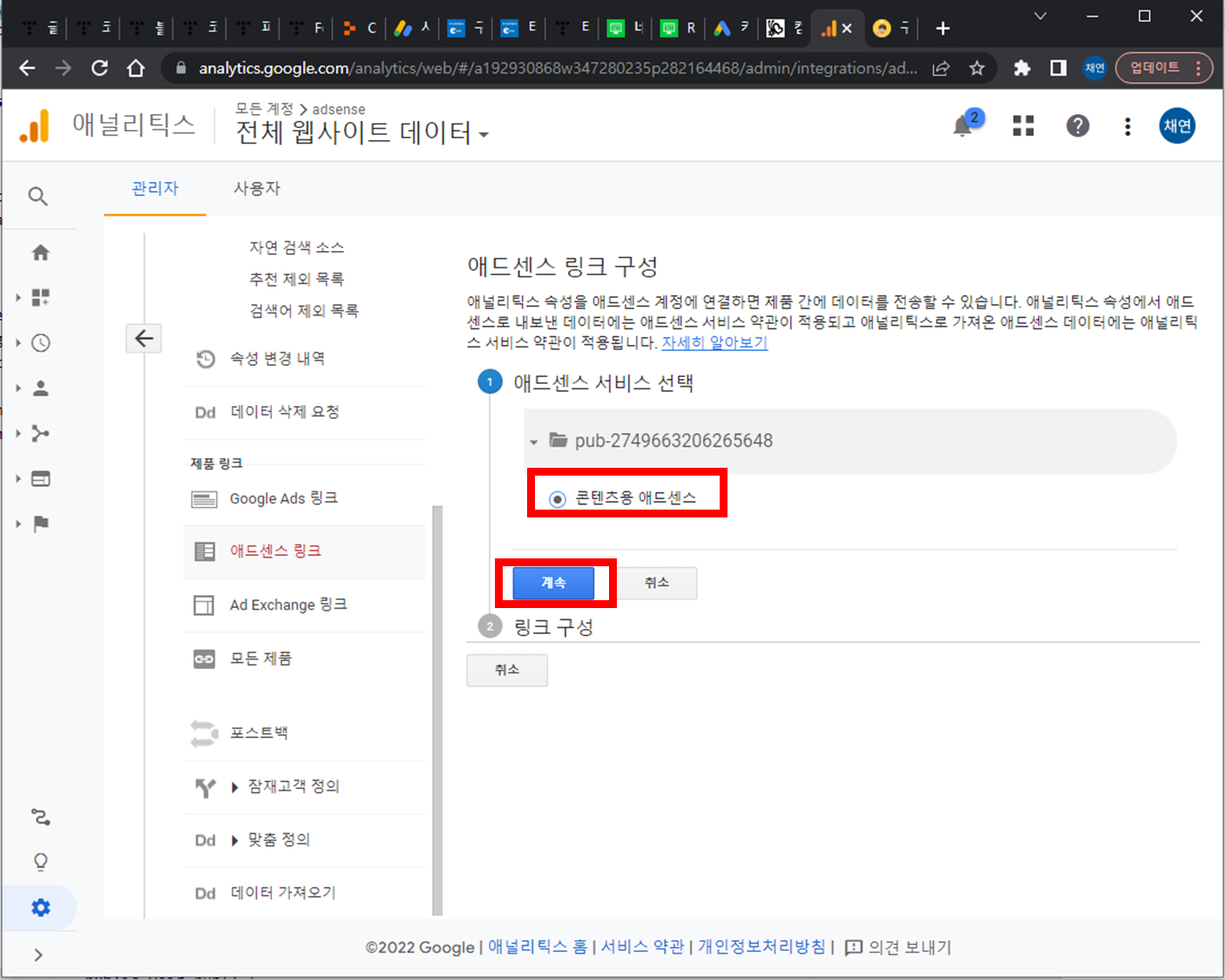This screenshot has width=1225, height=980.
Task: Open the 자세히 알아보기 link
Action: (x=714, y=343)
